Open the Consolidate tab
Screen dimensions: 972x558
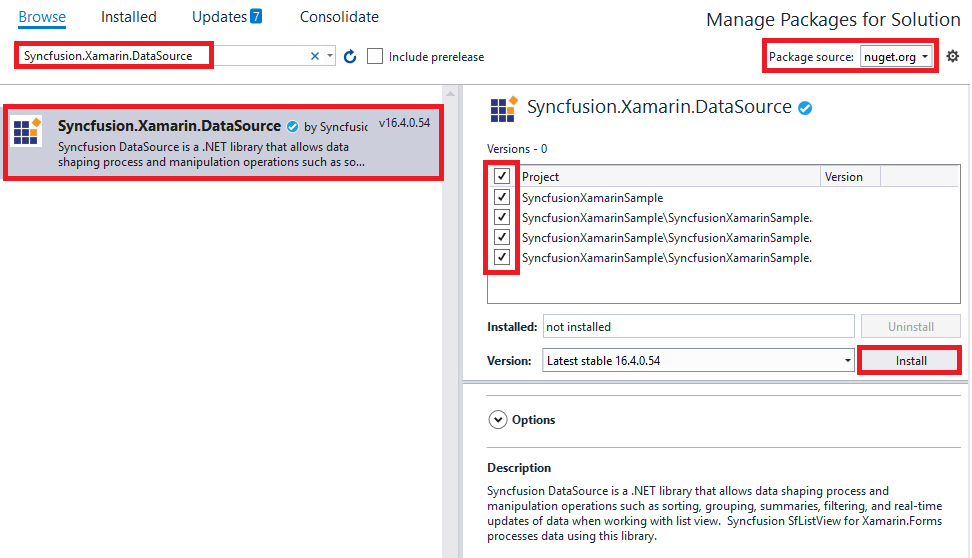tap(339, 17)
